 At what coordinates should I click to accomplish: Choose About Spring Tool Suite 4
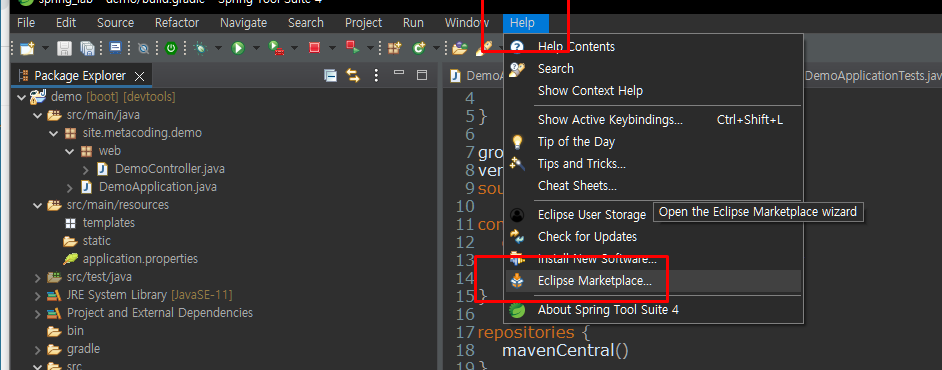pyautogui.click(x=654, y=310)
